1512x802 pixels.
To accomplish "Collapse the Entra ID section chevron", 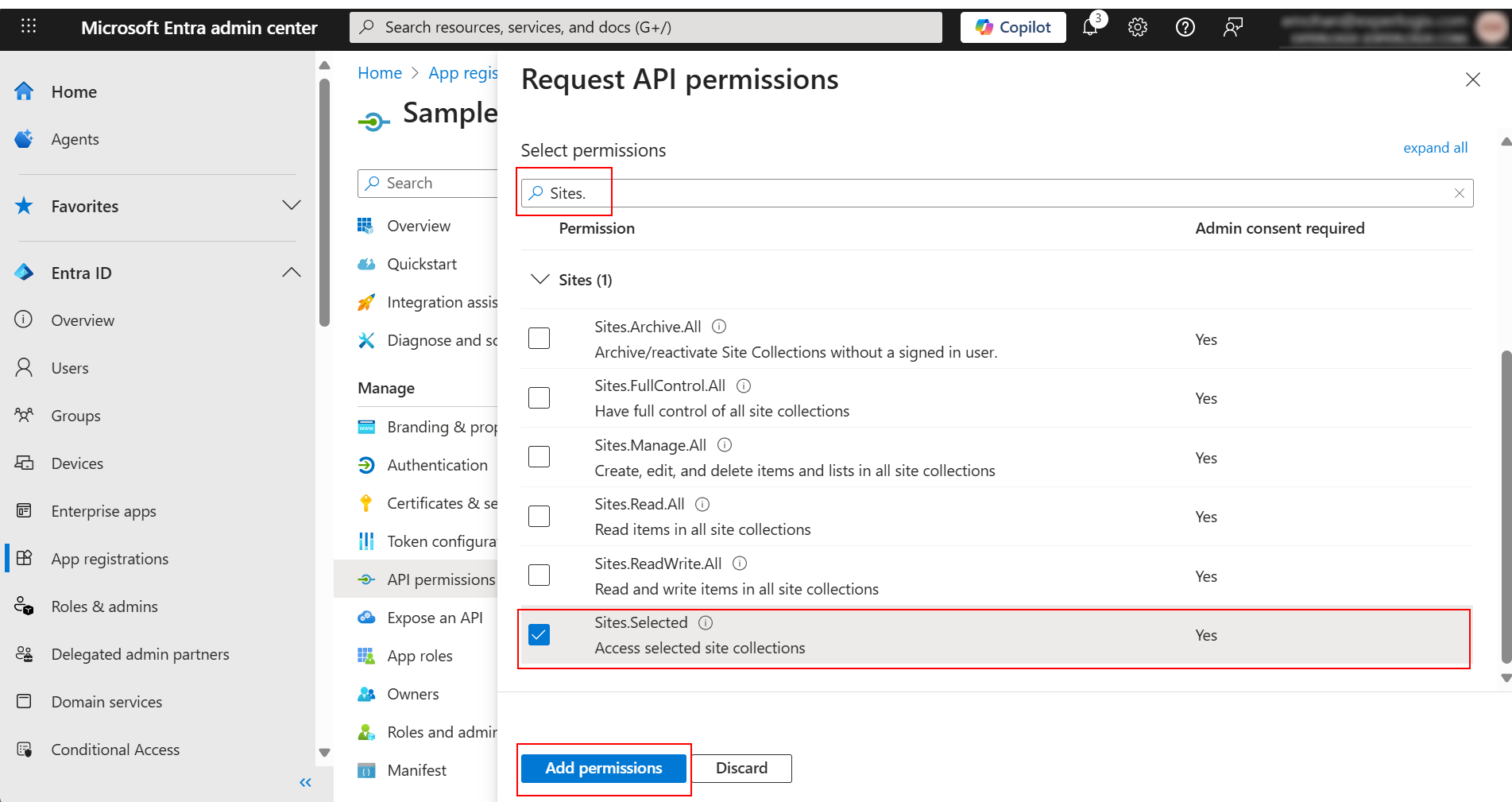I will (292, 273).
